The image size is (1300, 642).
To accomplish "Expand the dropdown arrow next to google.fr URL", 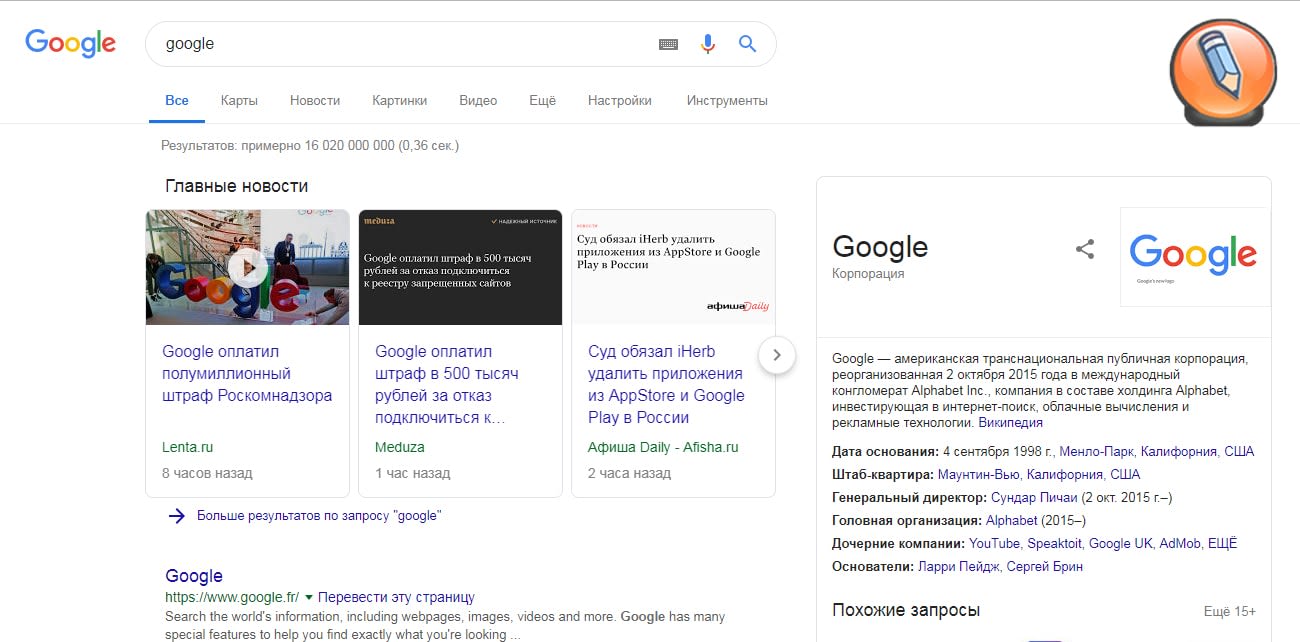I will tap(309, 598).
